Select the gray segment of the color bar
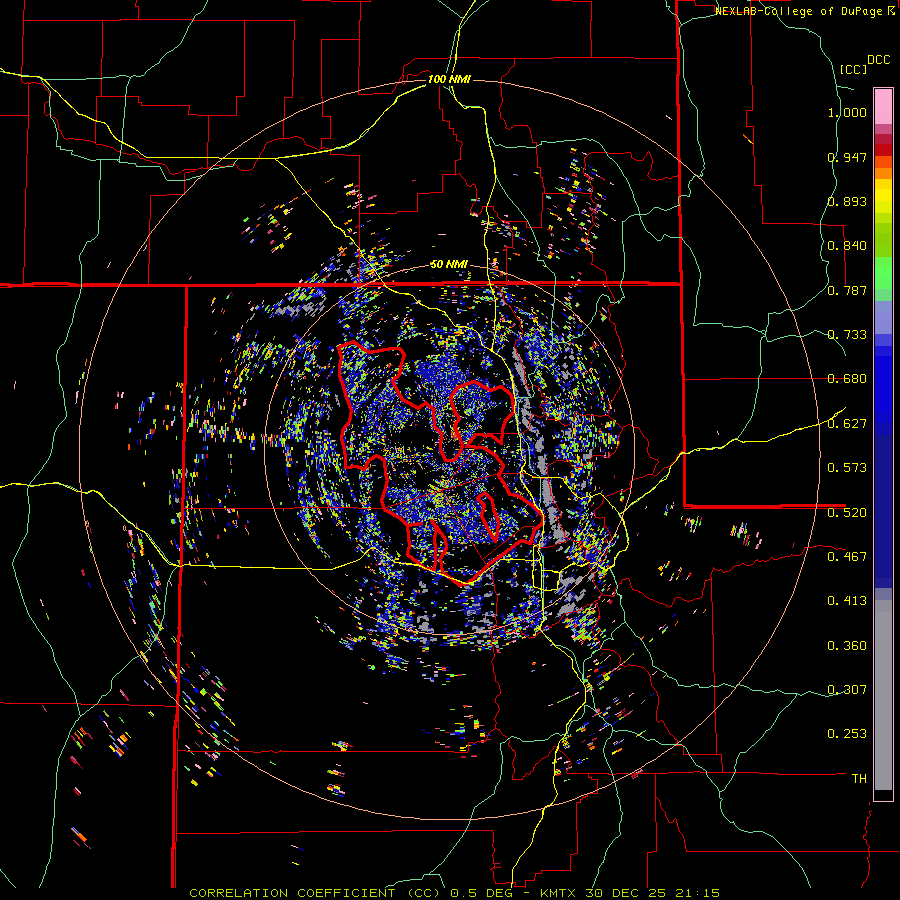Screen dimensions: 900x900 (x=883, y=700)
